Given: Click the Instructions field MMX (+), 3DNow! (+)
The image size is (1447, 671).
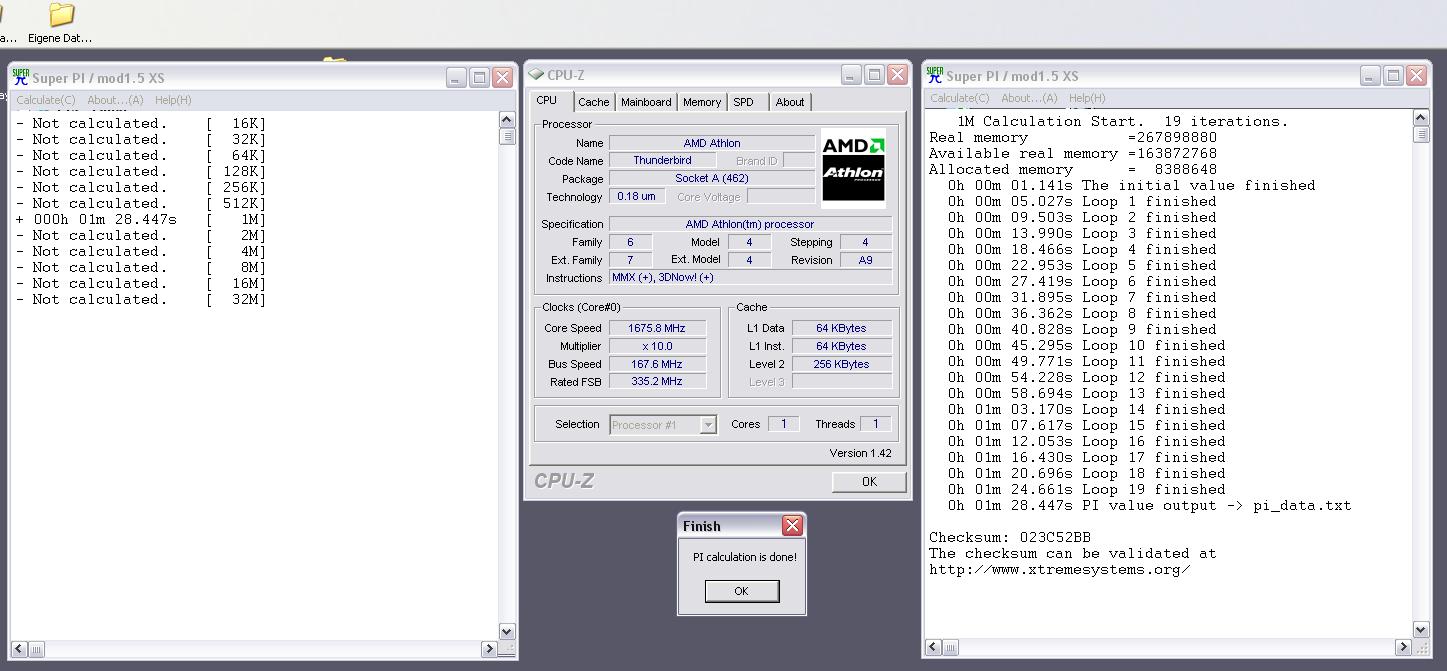Looking at the screenshot, I should coord(750,278).
